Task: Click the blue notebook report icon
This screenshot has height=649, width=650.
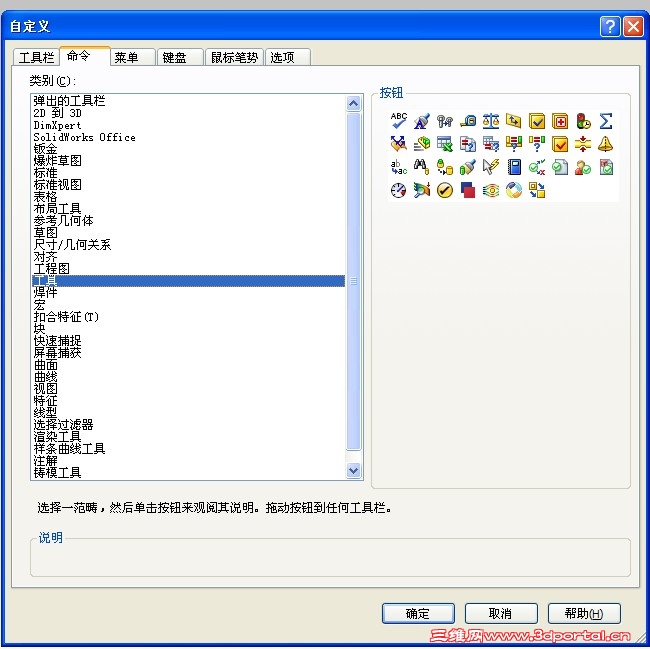Action: [514, 167]
